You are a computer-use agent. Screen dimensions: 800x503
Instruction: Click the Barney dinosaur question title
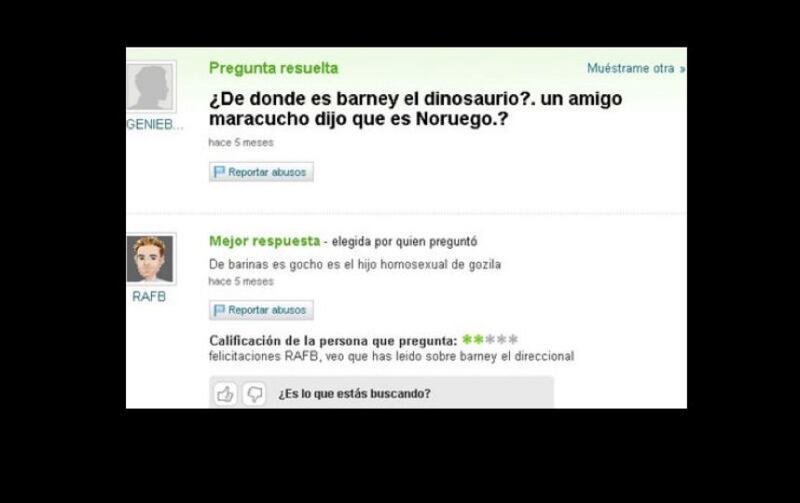click(x=415, y=108)
